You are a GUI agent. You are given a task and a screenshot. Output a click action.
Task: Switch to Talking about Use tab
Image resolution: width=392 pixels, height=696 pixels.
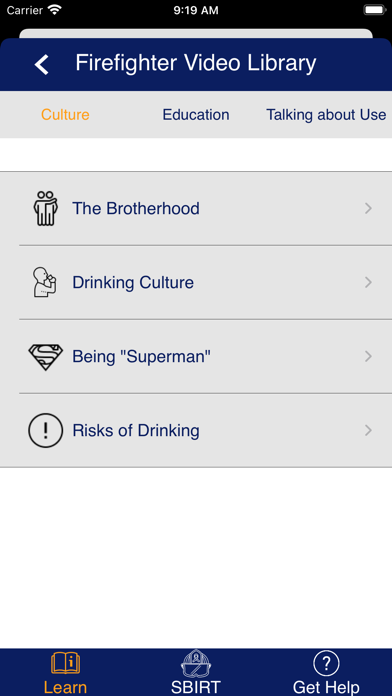pyautogui.click(x=326, y=115)
